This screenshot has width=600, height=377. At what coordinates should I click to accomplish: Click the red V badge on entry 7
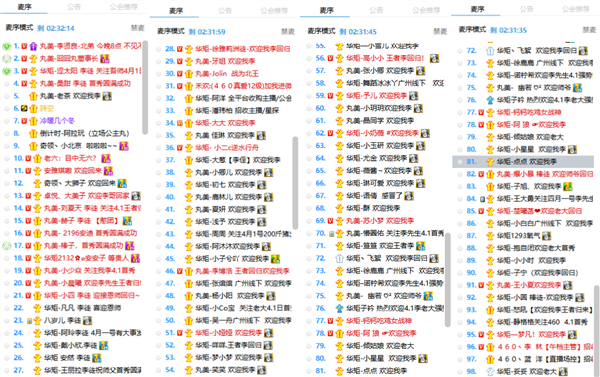(24, 121)
